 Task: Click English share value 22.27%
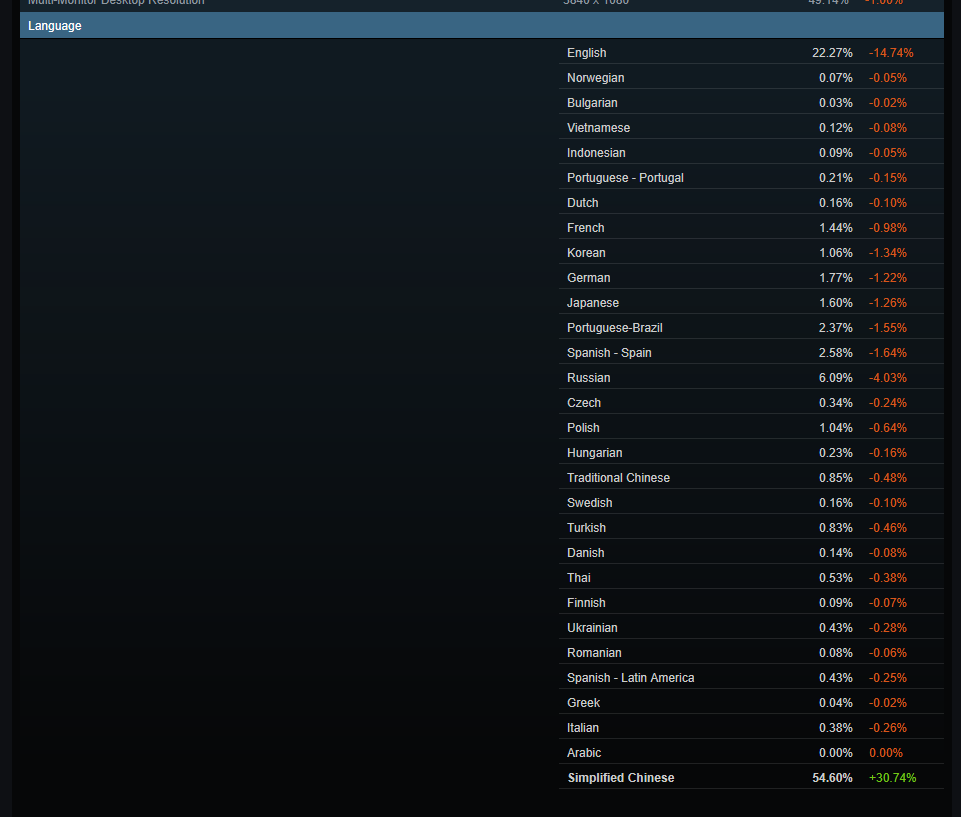click(x=832, y=53)
